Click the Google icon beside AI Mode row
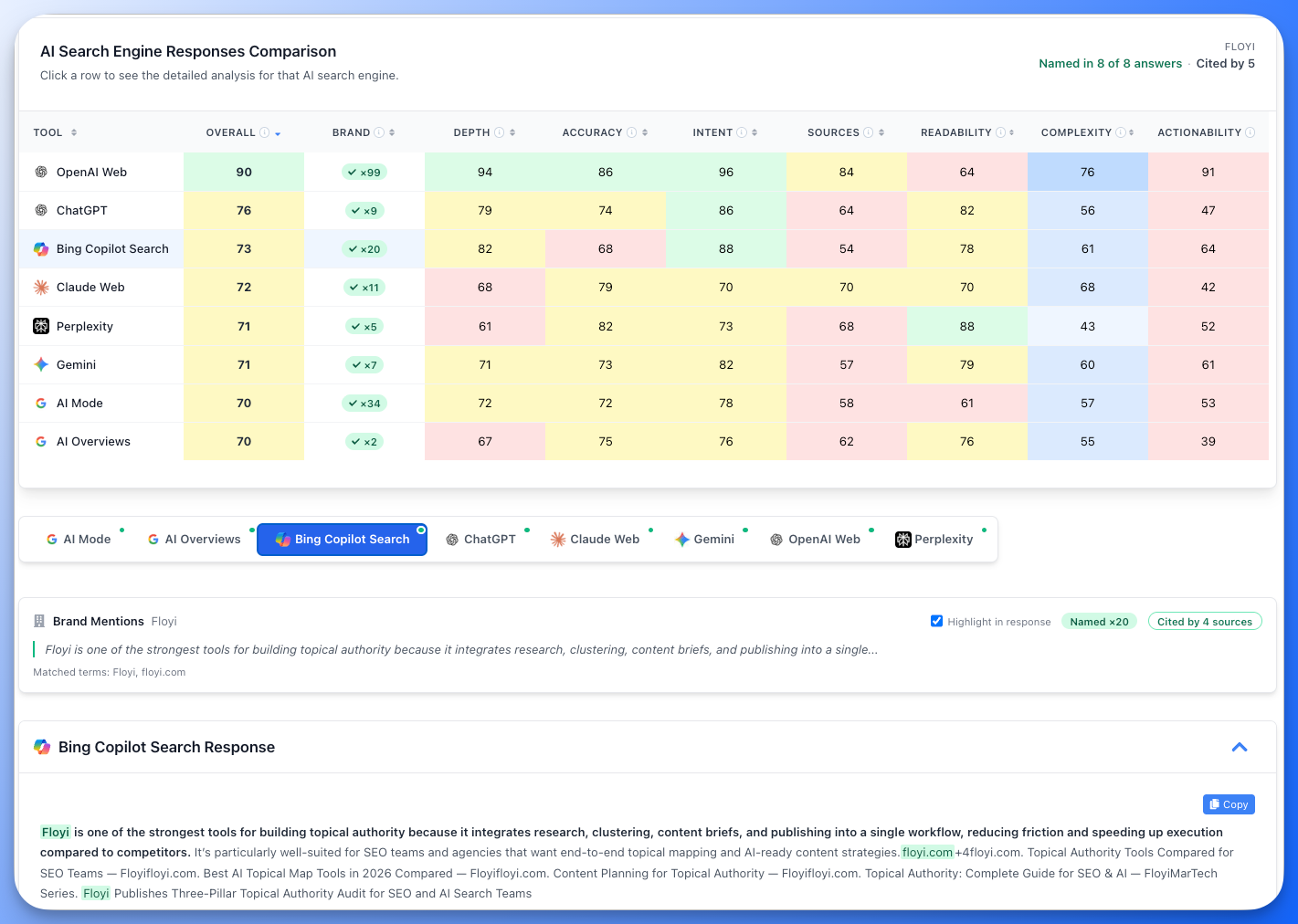1298x924 pixels. point(41,403)
